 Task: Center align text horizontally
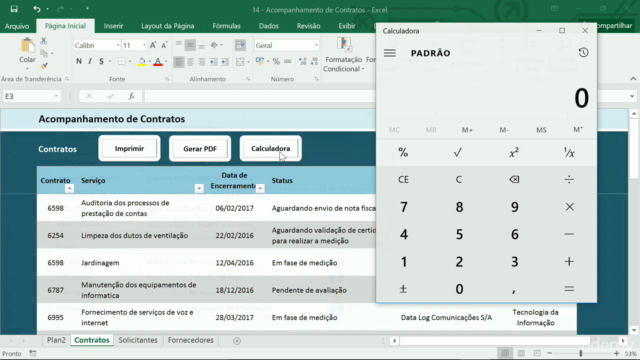[x=190, y=62]
